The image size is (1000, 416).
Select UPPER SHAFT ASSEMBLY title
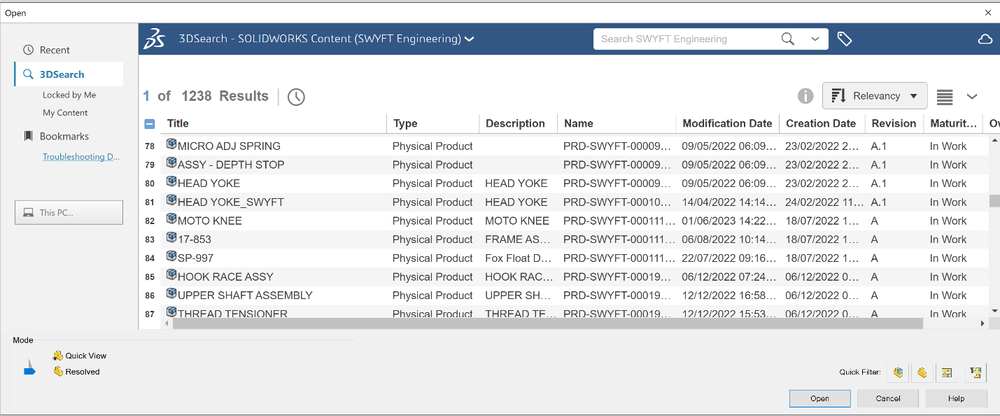pos(246,295)
